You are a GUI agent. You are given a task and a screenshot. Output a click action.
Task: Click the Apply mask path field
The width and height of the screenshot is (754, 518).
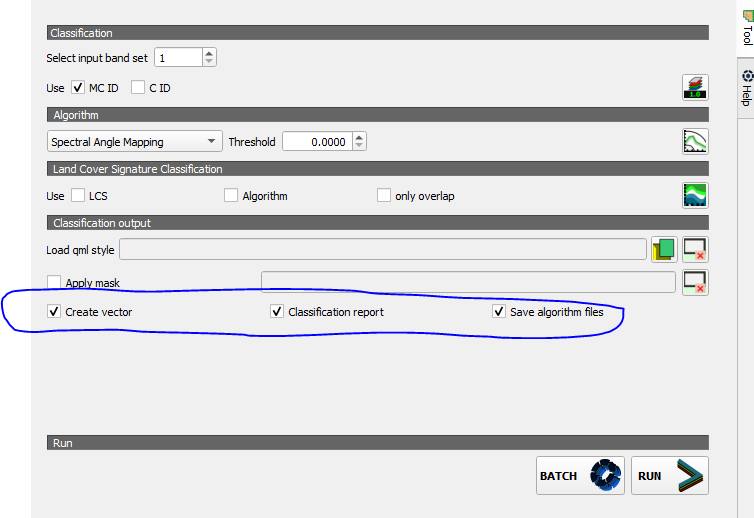click(x=468, y=282)
